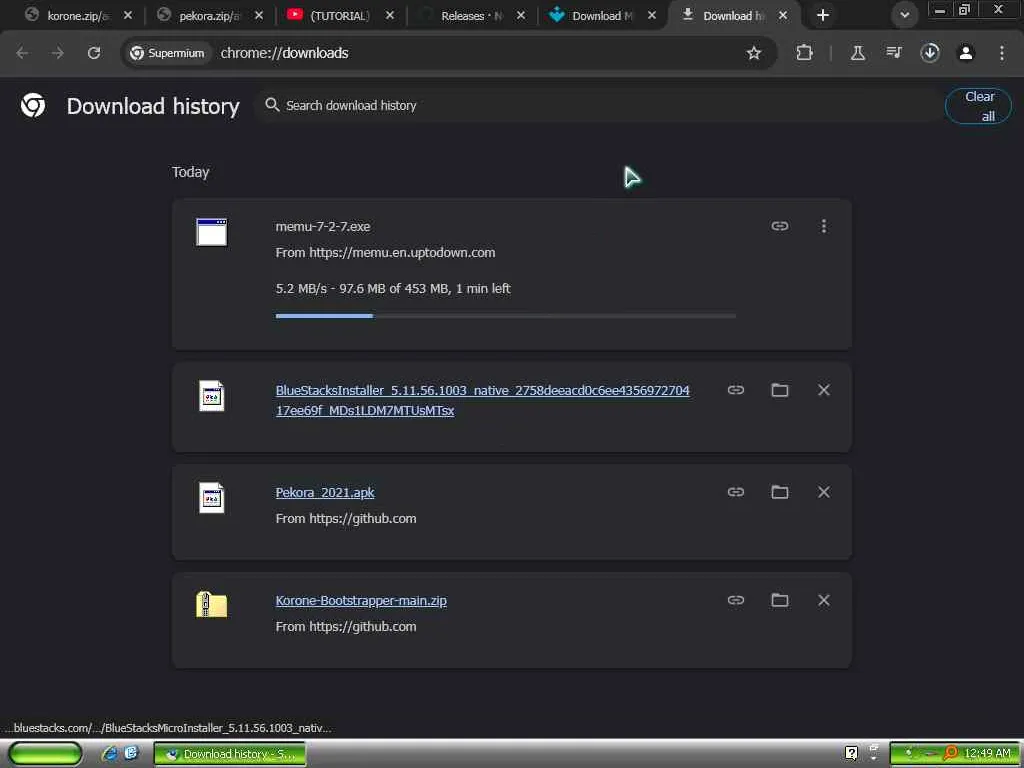Focus the Search download history field

(x=601, y=105)
